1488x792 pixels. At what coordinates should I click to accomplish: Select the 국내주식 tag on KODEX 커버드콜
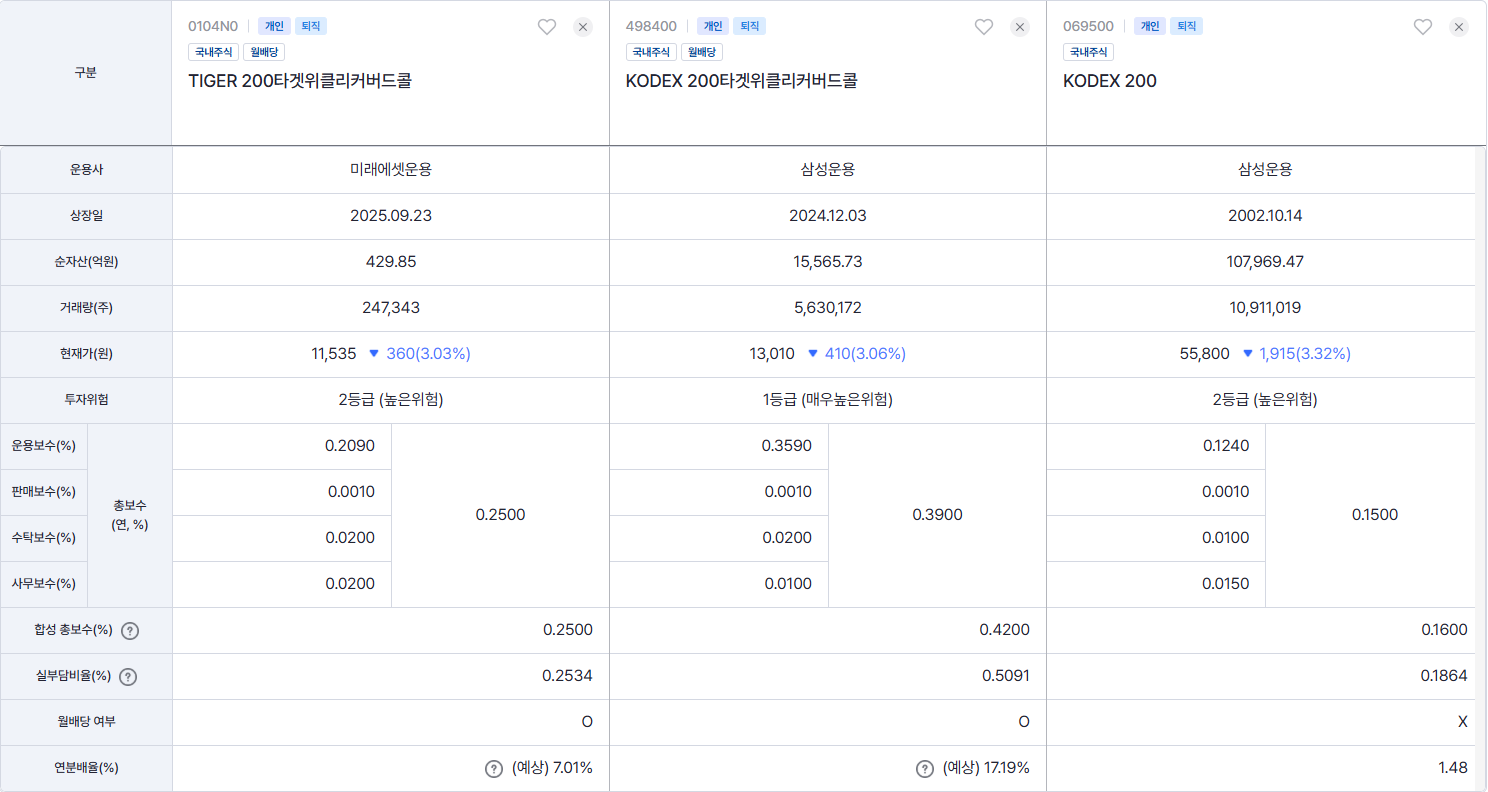point(651,51)
